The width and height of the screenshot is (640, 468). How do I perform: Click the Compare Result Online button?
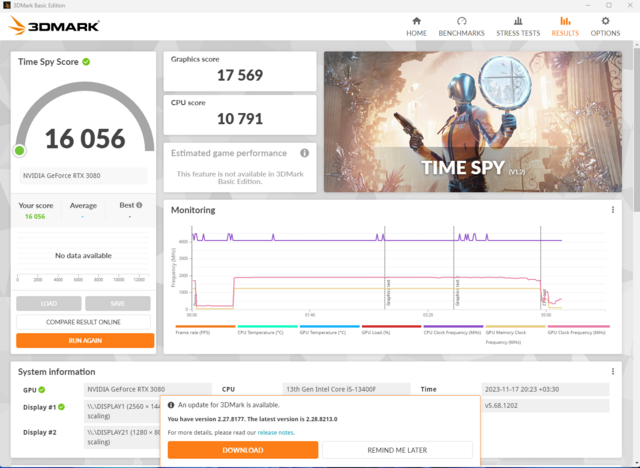click(84, 321)
